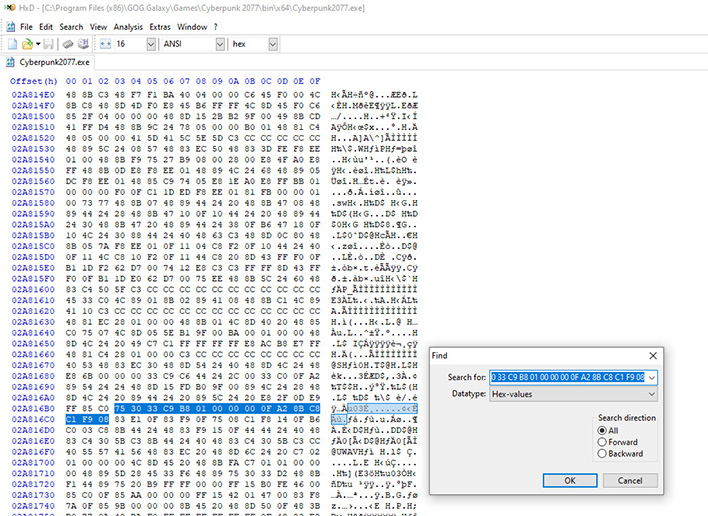Click Cancel in the Find dialog

click(x=630, y=480)
